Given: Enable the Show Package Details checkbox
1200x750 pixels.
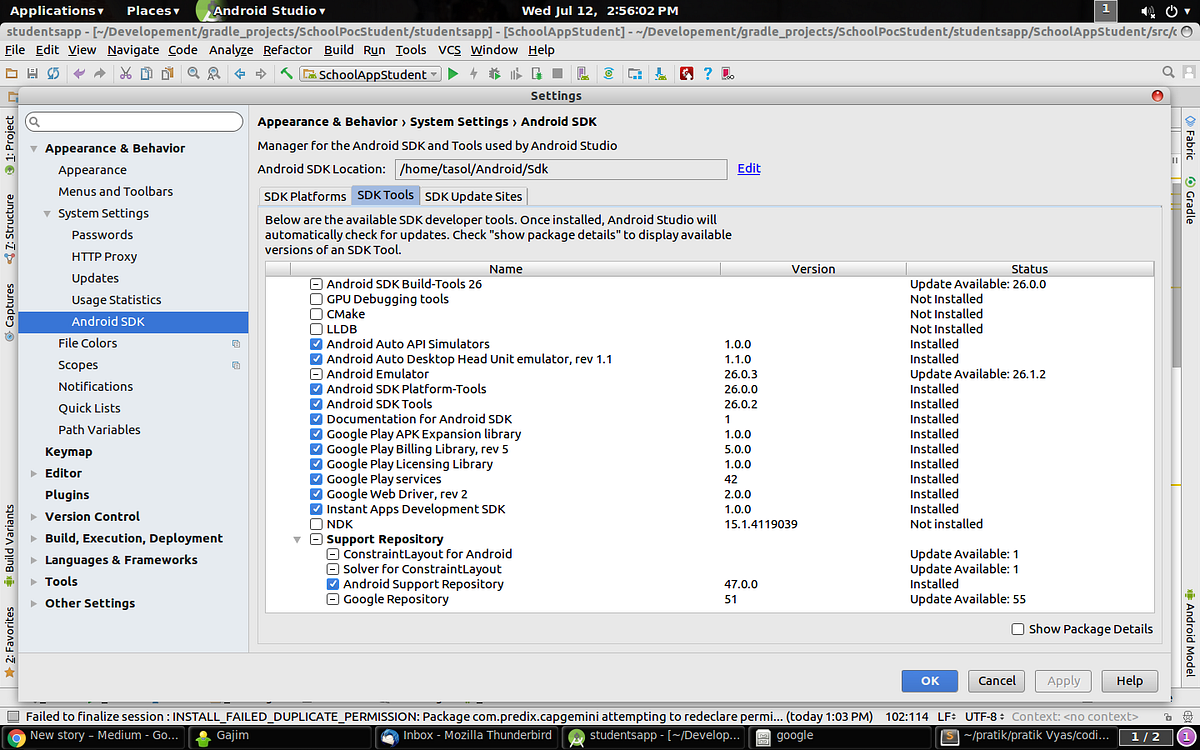Looking at the screenshot, I should pos(1018,628).
